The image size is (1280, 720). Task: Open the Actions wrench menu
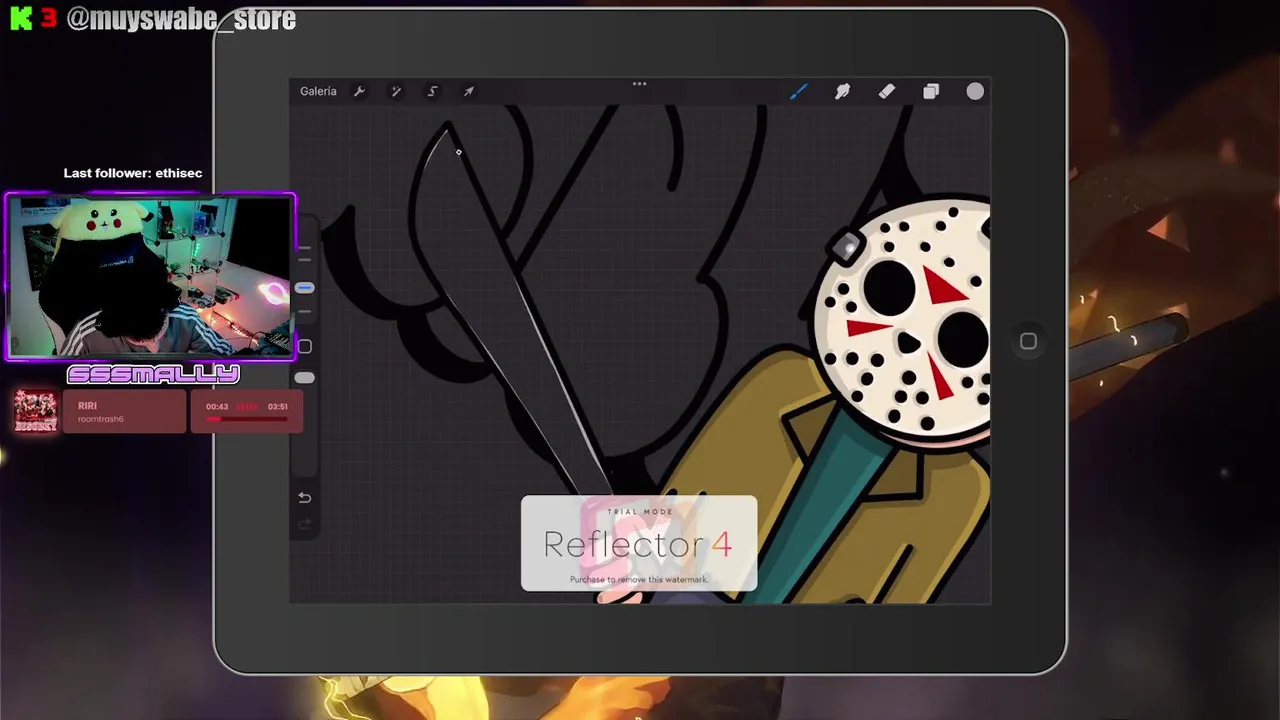(359, 91)
